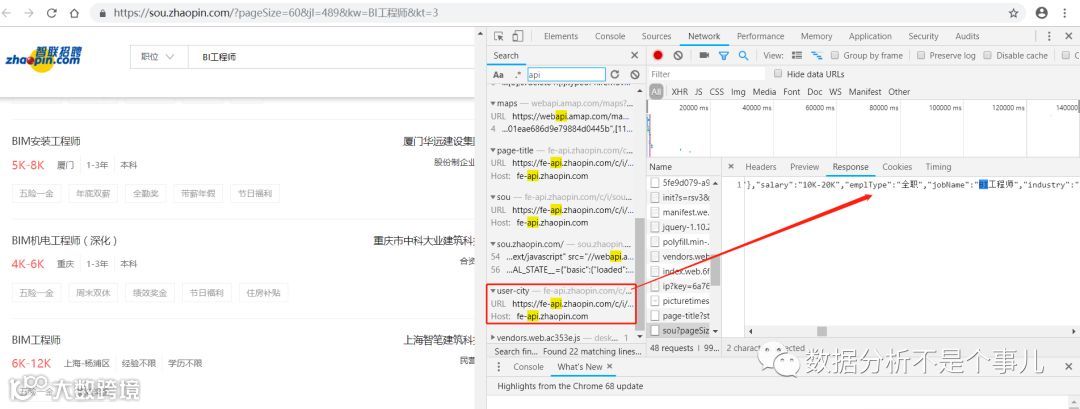This screenshot has width=1080, height=409.
Task: Filter requests by XHR type
Action: click(x=679, y=92)
